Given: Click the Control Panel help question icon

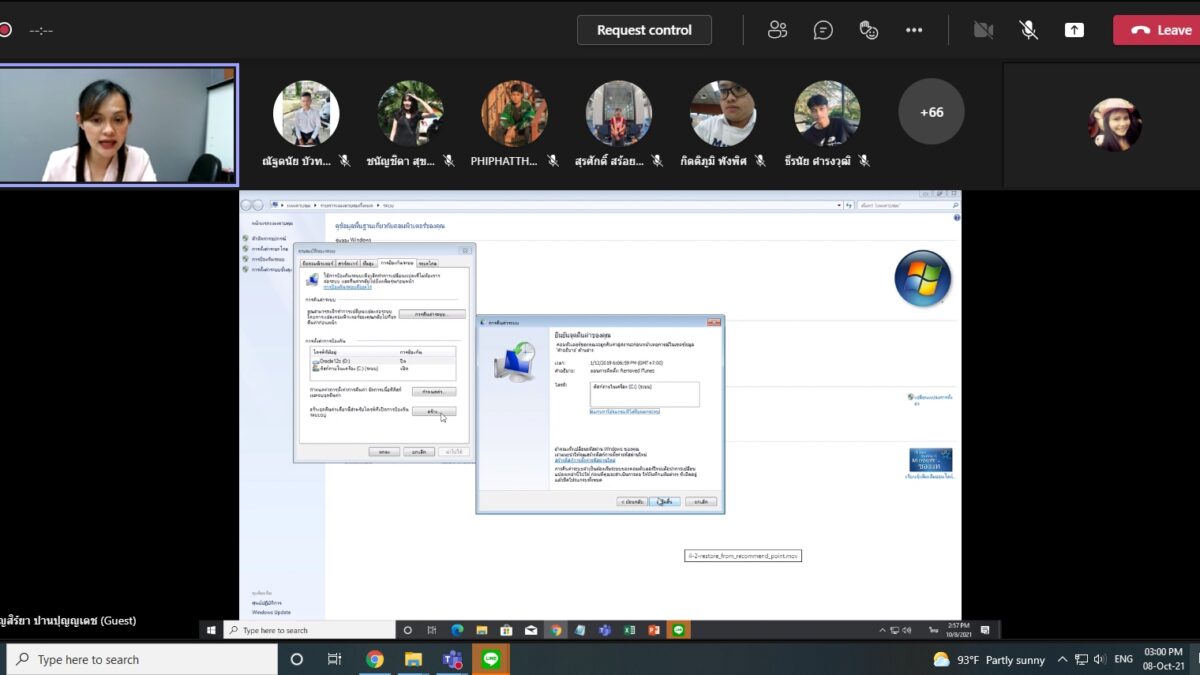Looking at the screenshot, I should coord(956,217).
